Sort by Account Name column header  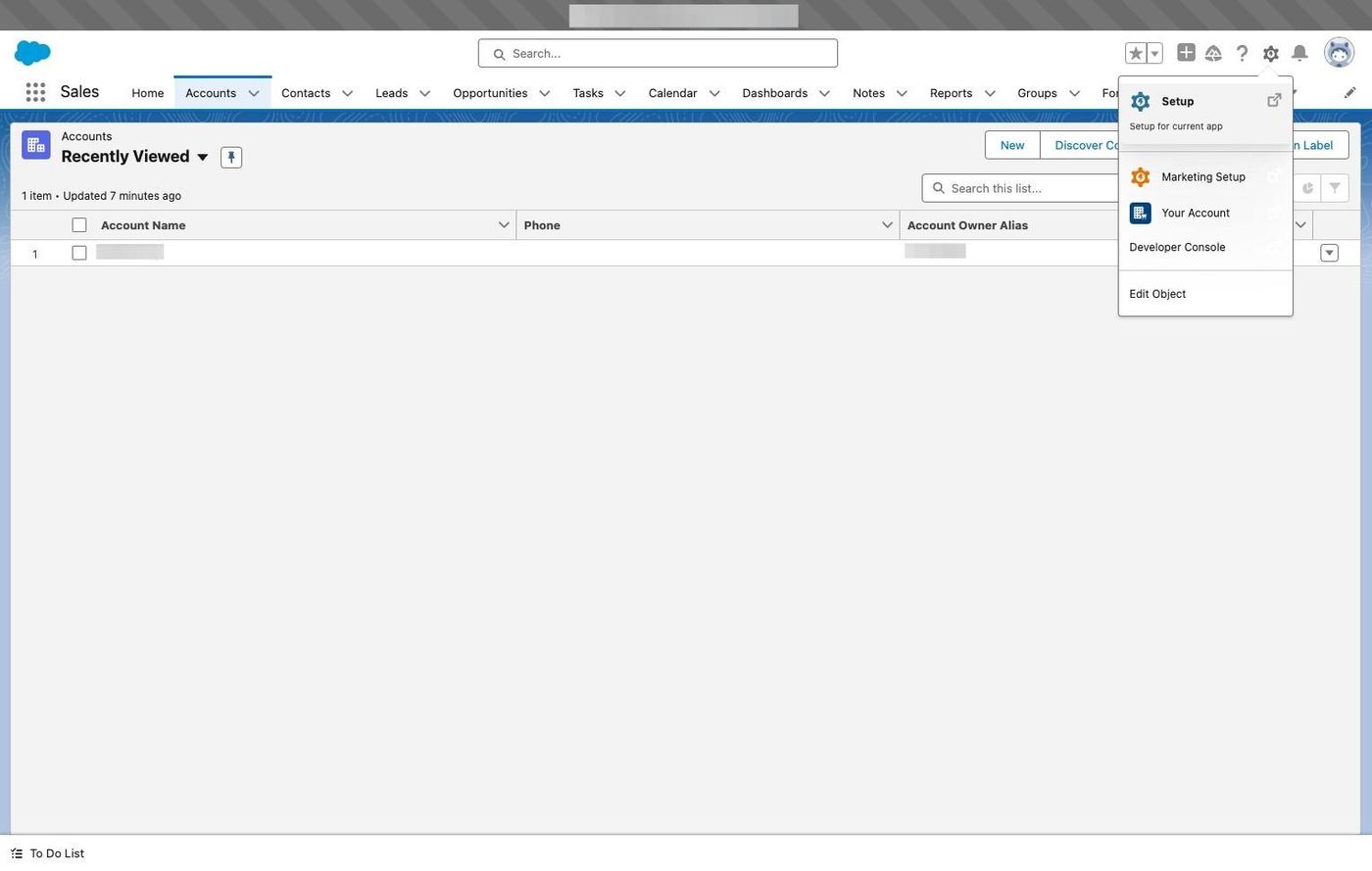[x=143, y=225]
